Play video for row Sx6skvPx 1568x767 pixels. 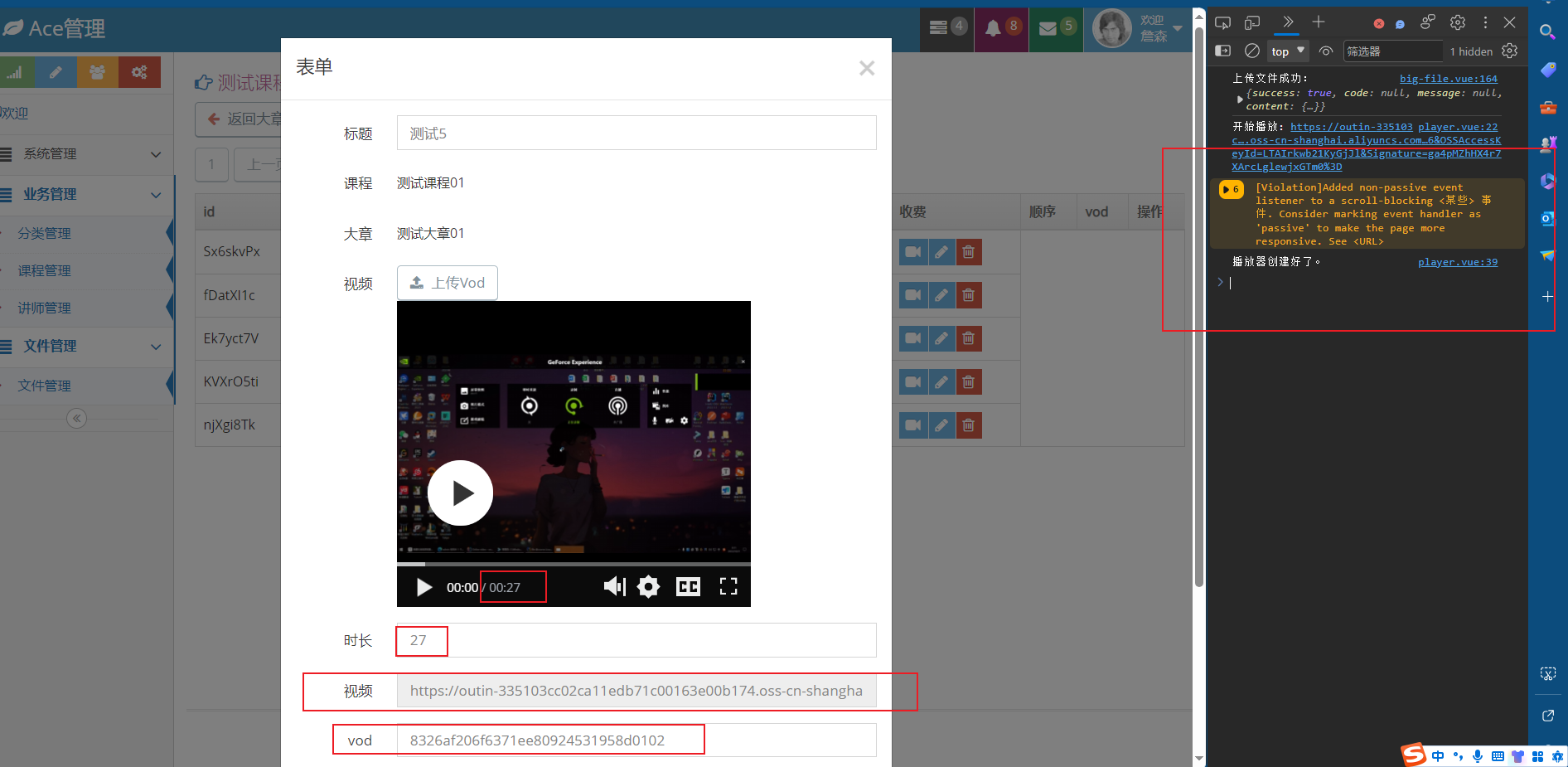(x=913, y=252)
